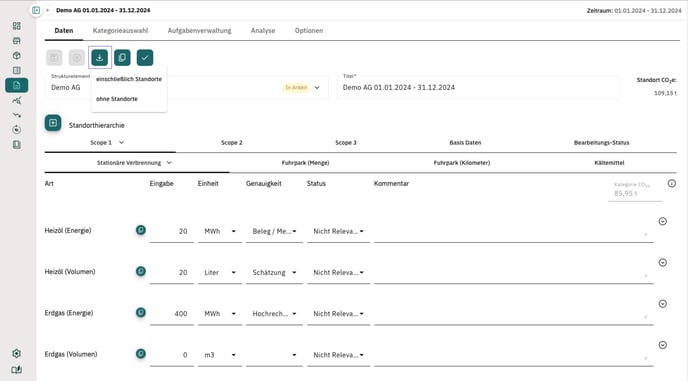Click the Erdgas (Volumen) value input field
Viewport: 688px width, 381px height.
pos(172,355)
